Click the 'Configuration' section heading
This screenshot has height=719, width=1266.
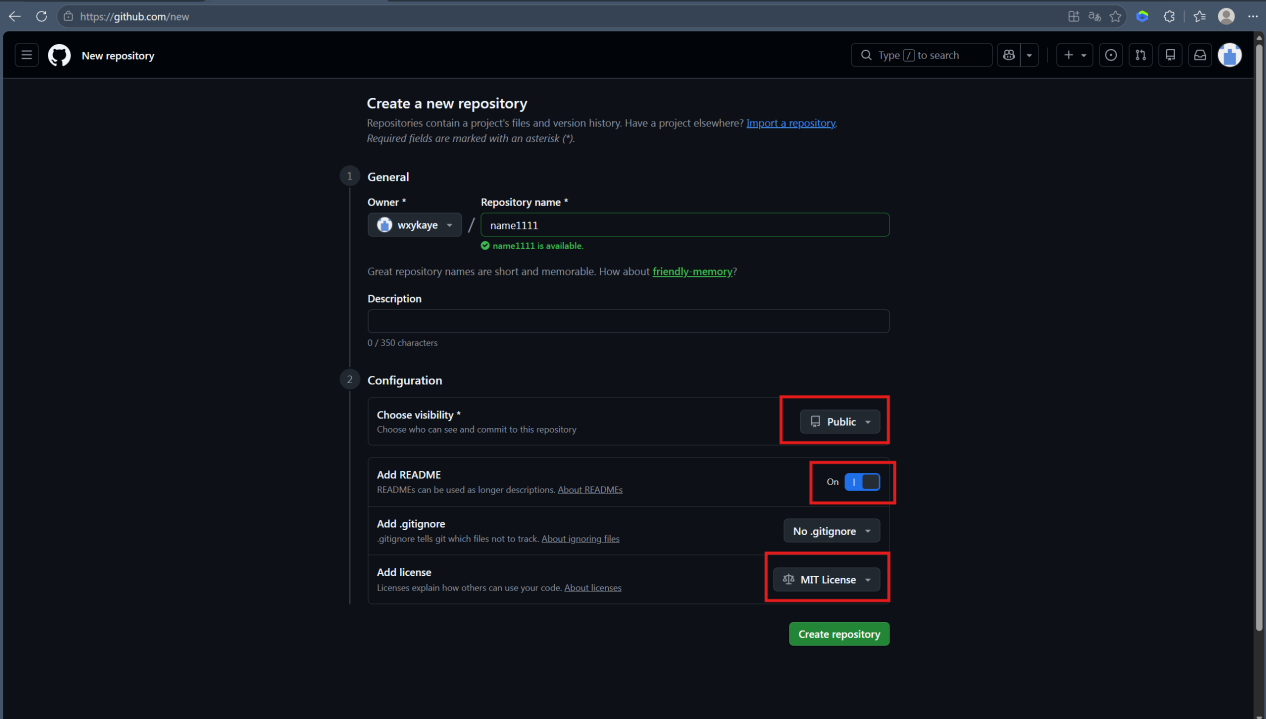(x=405, y=381)
